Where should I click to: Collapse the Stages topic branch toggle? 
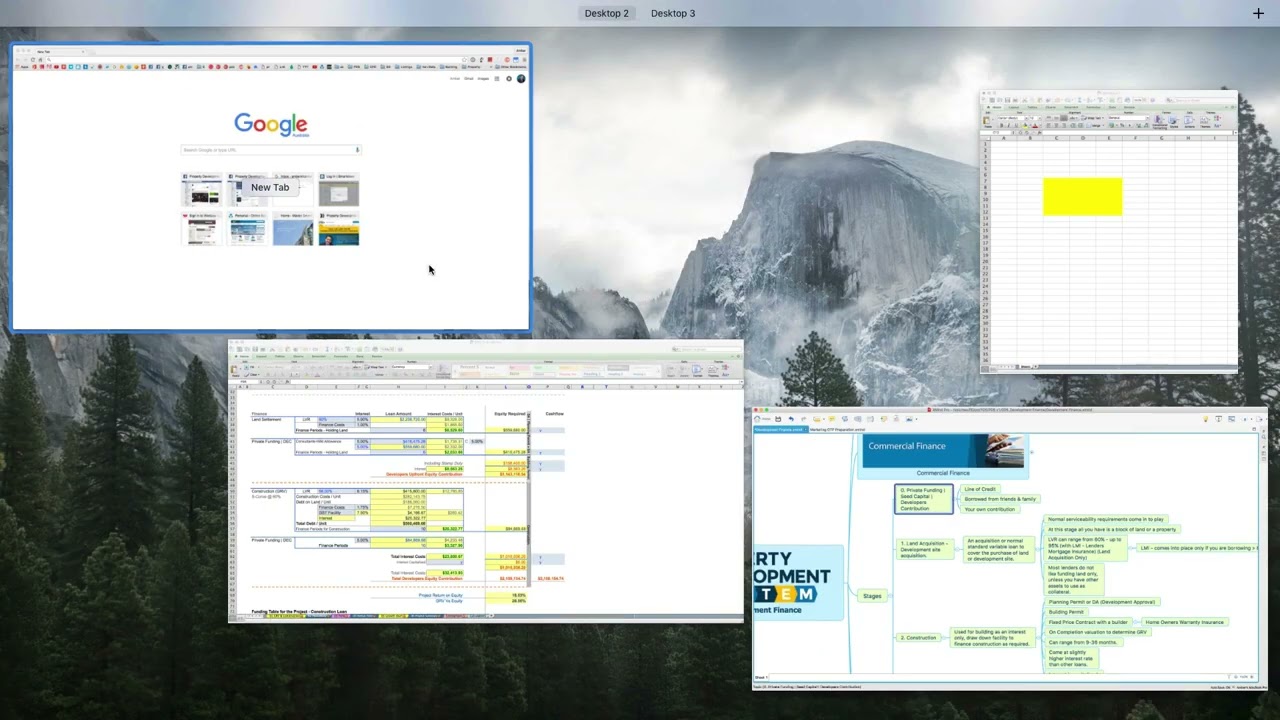click(x=888, y=596)
